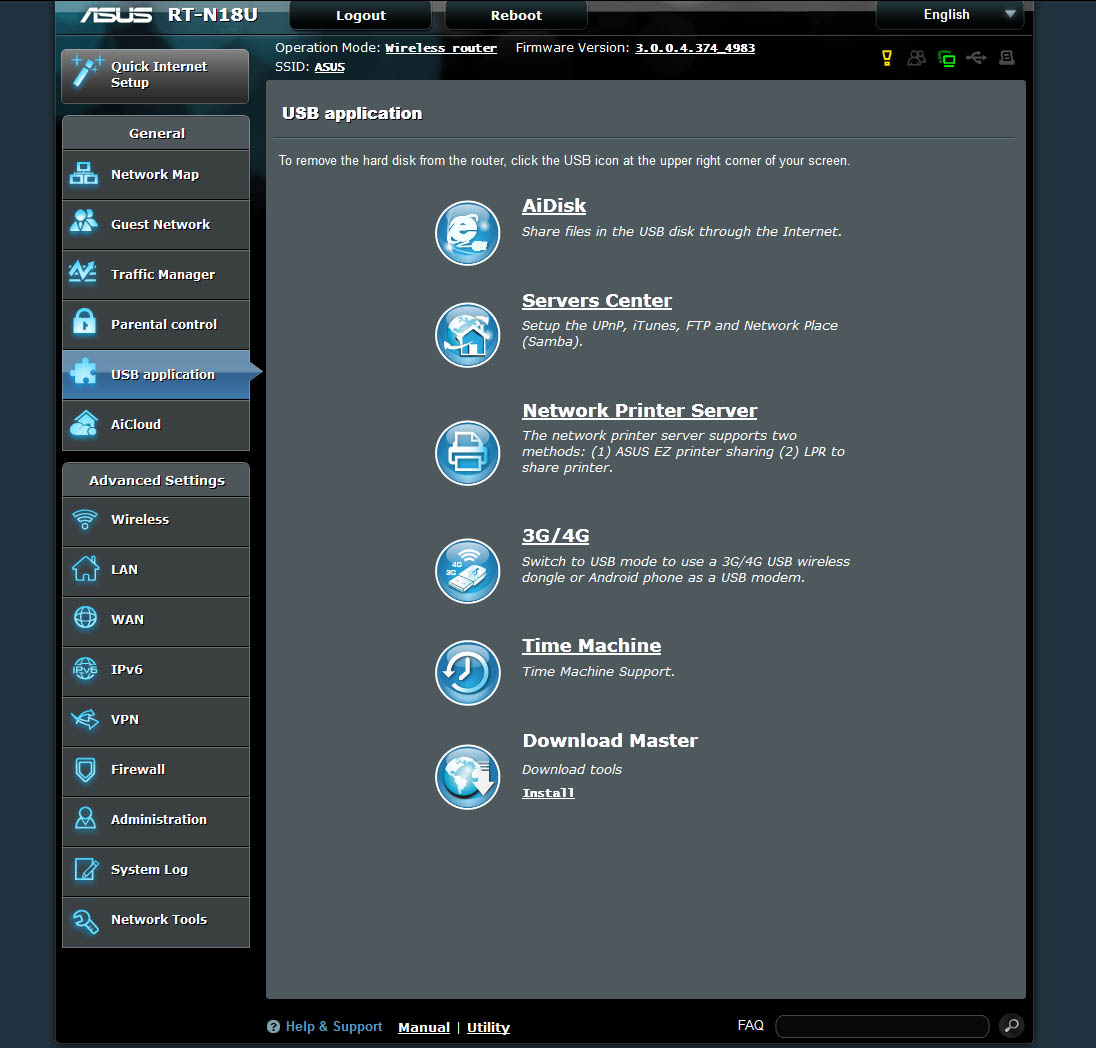The width and height of the screenshot is (1096, 1048).
Task: Go to Administration settings
Action: click(x=156, y=820)
